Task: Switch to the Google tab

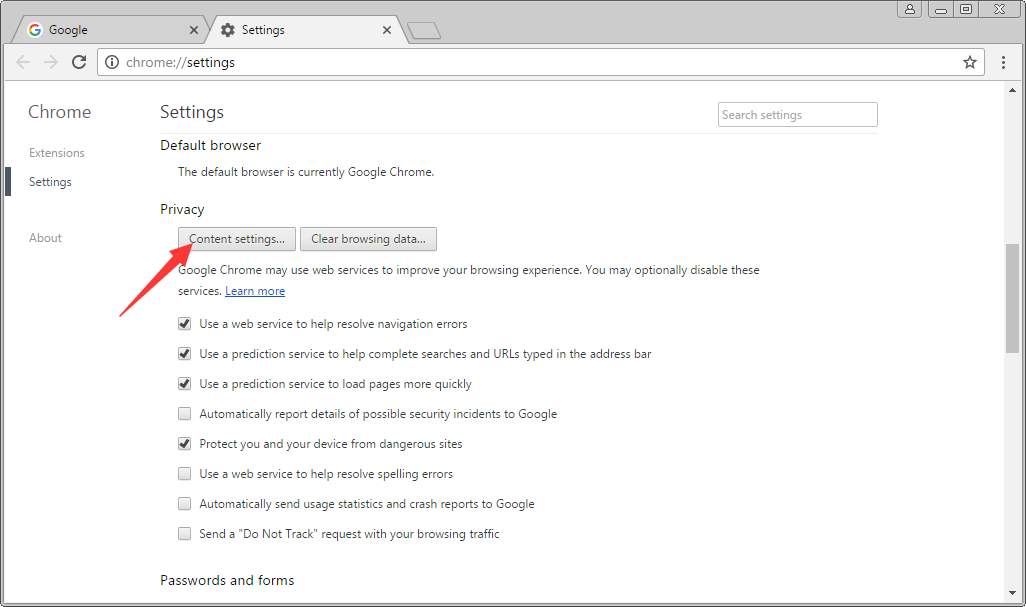Action: tap(111, 30)
